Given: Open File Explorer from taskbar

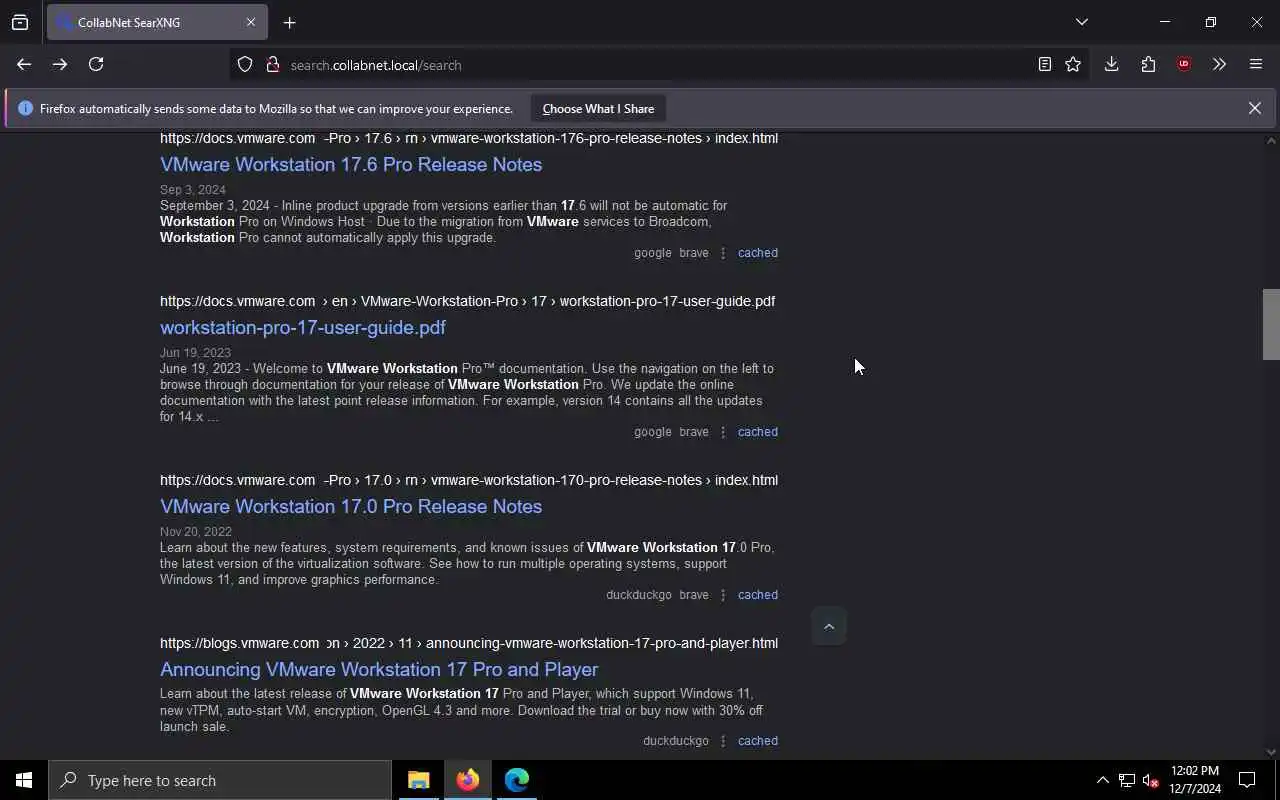Looking at the screenshot, I should click(418, 780).
